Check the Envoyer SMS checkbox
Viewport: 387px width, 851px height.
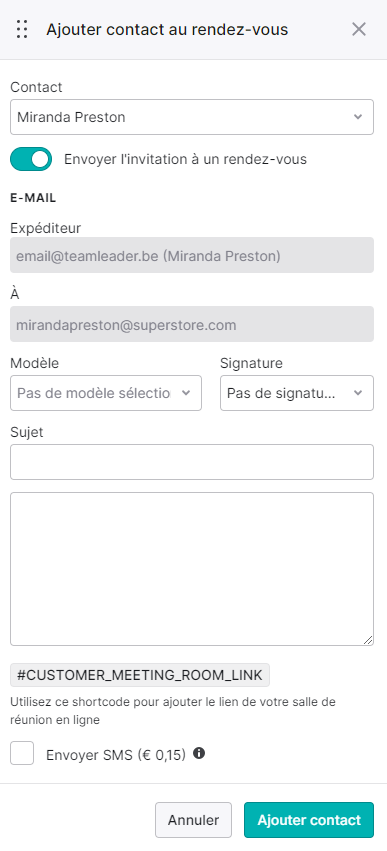coord(22,753)
